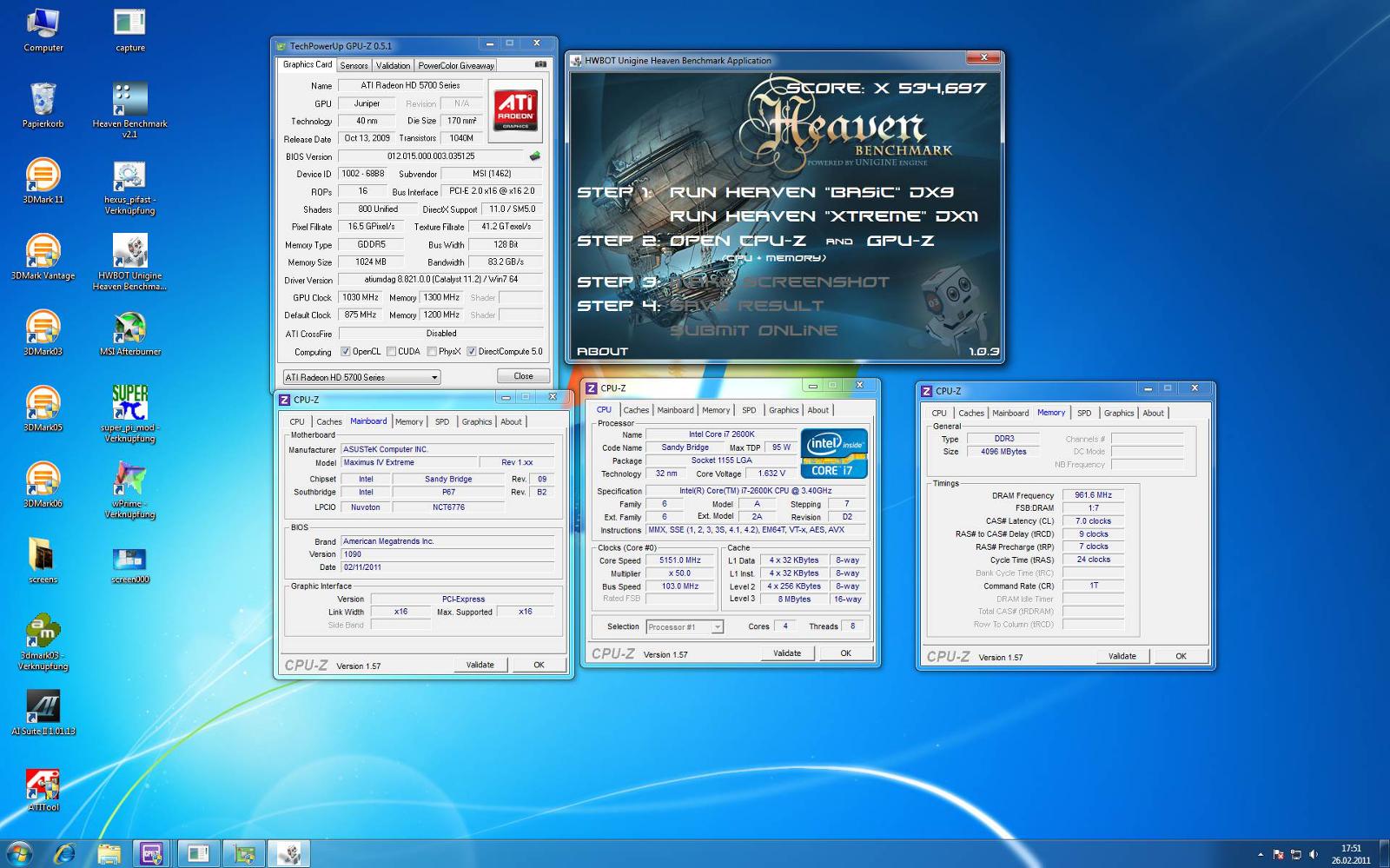Click OK in memory CPU-Z window
The image size is (1390, 868).
point(1181,656)
